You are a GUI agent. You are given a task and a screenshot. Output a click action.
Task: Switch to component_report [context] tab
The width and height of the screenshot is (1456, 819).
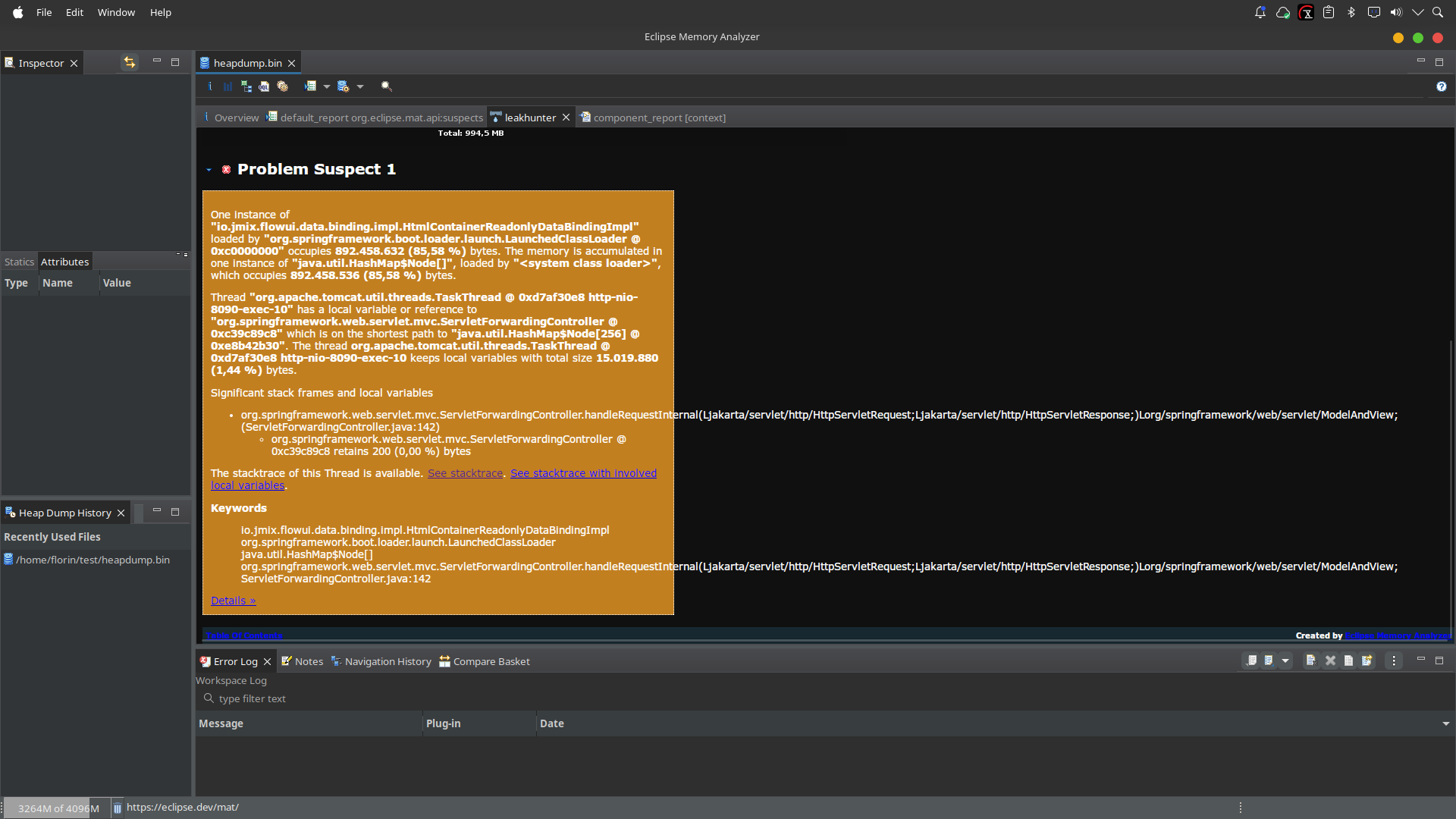(x=653, y=118)
